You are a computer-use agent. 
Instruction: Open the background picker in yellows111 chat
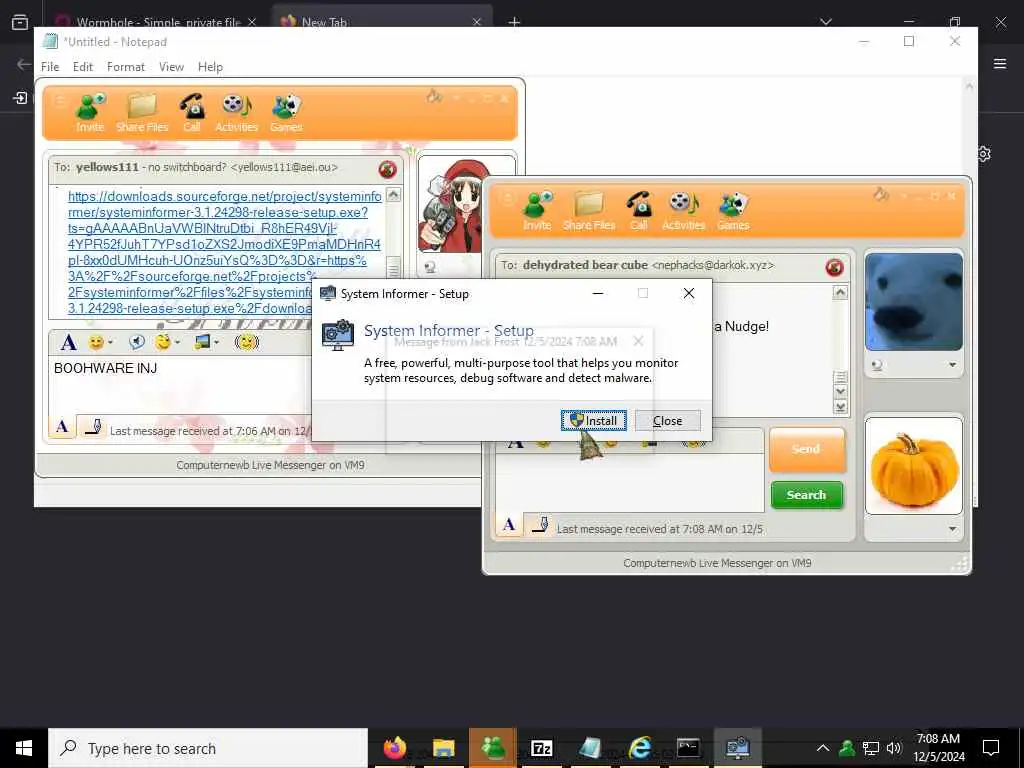(206, 342)
